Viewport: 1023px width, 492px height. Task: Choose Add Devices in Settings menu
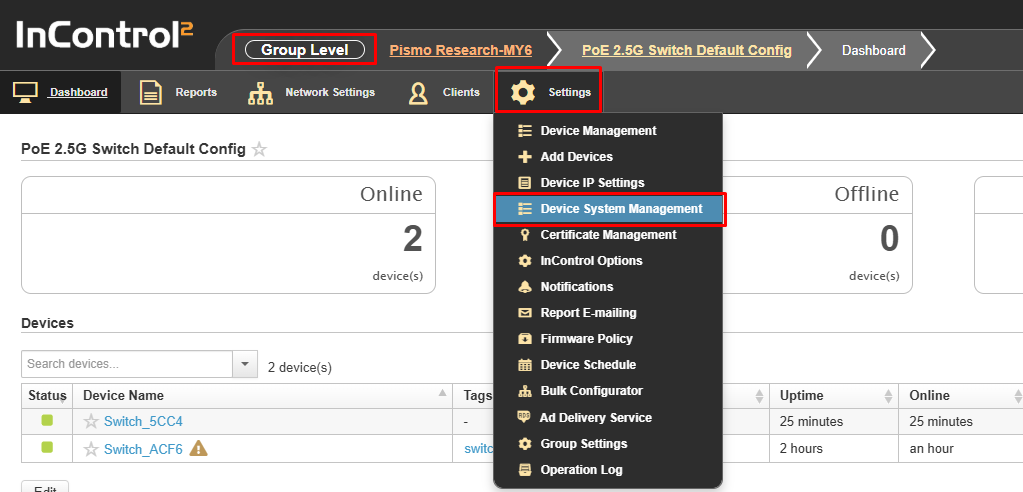pyautogui.click(x=608, y=157)
